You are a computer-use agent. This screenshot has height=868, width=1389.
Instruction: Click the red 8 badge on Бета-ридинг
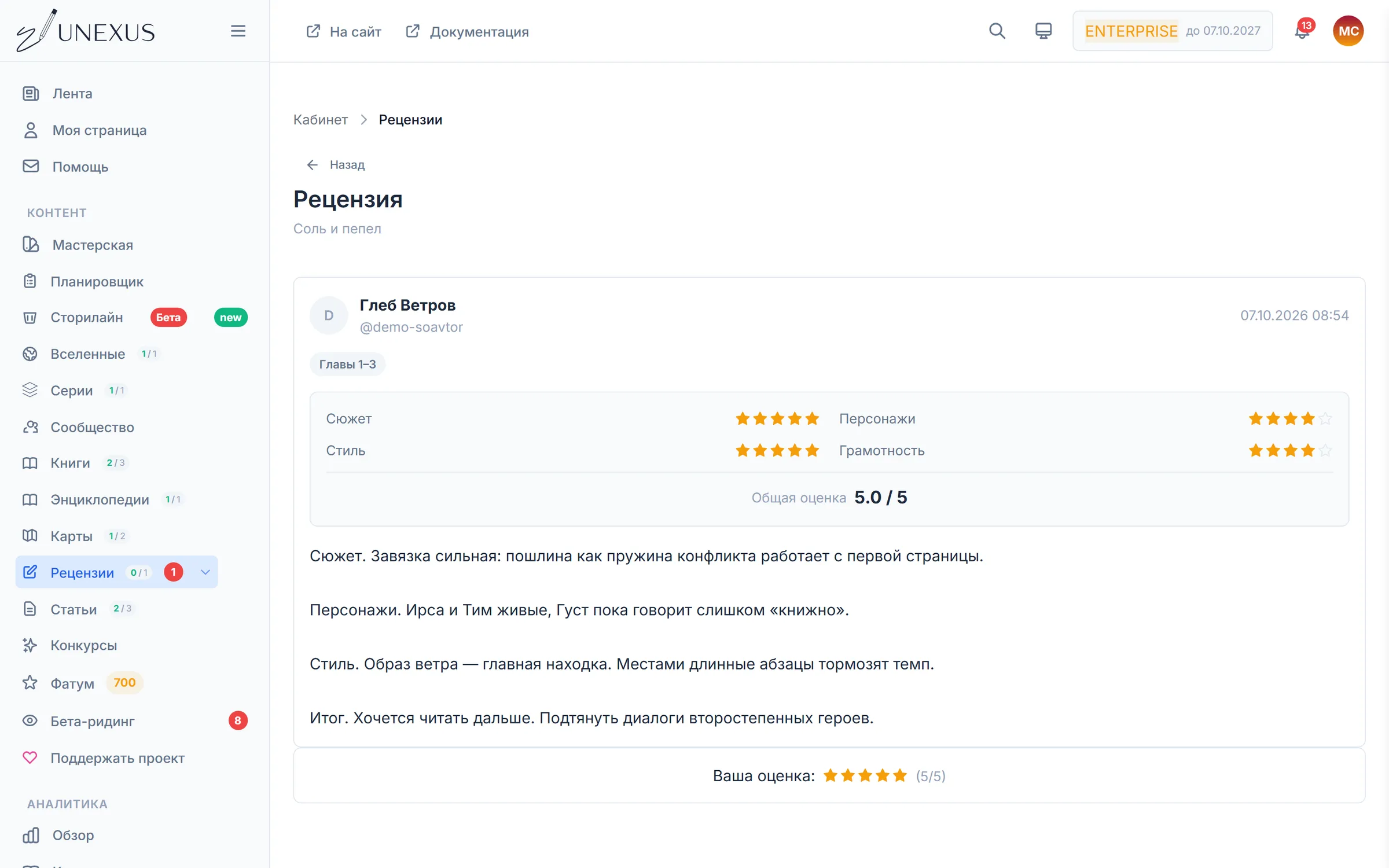tap(238, 720)
